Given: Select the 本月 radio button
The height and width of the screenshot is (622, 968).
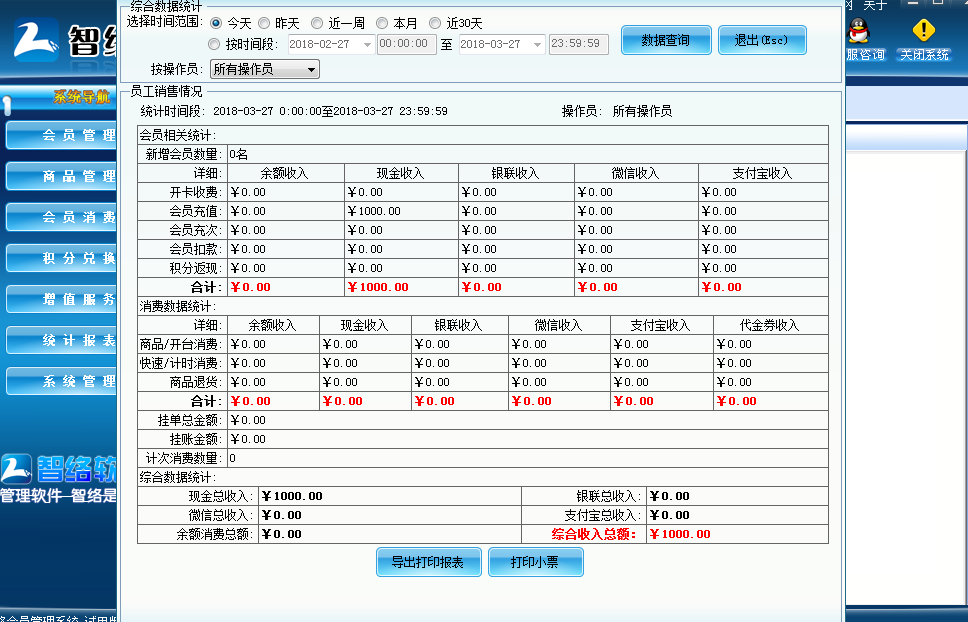Looking at the screenshot, I should pyautogui.click(x=383, y=22).
